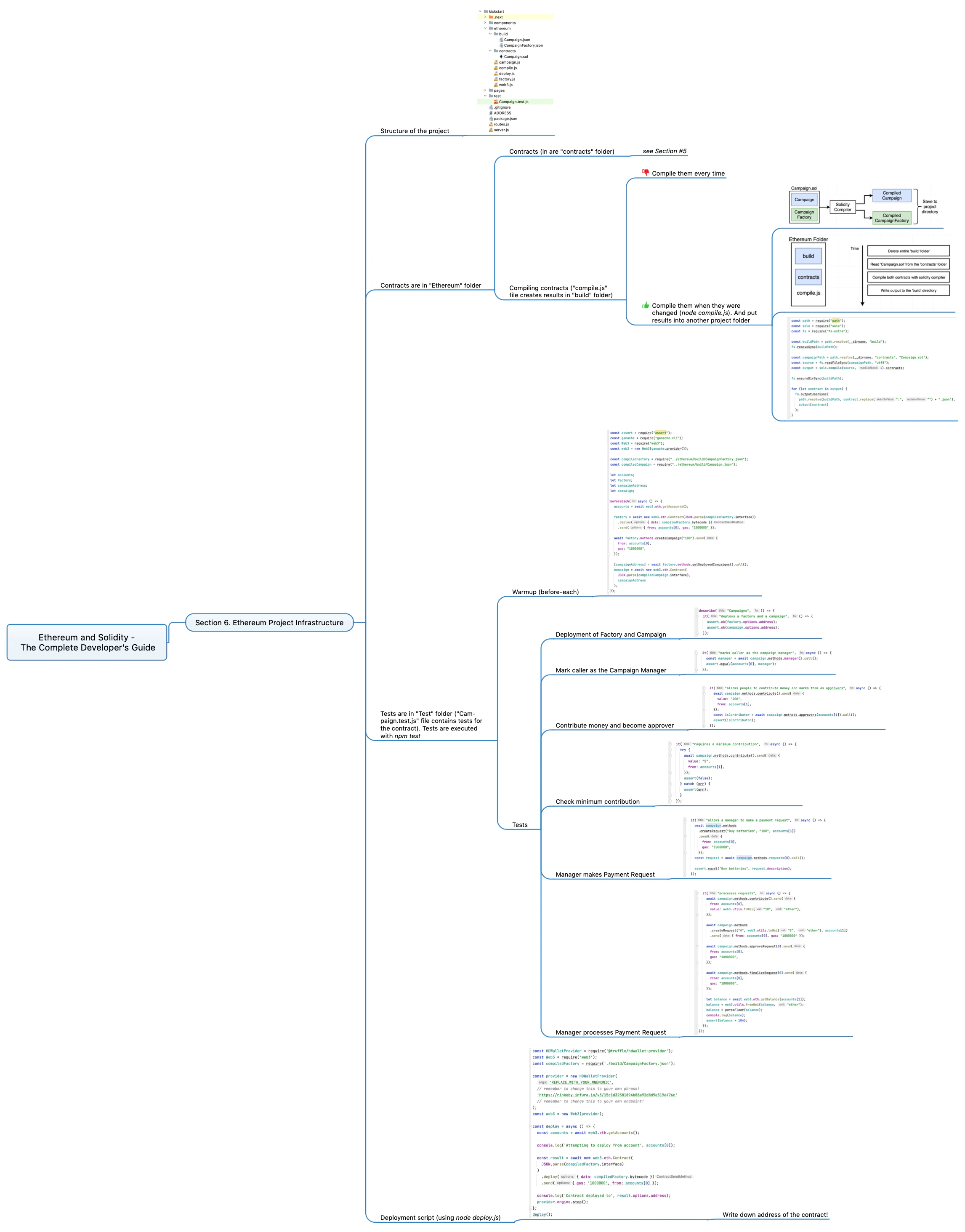Select the 'Warmup (before-each)' topic

click(545, 592)
